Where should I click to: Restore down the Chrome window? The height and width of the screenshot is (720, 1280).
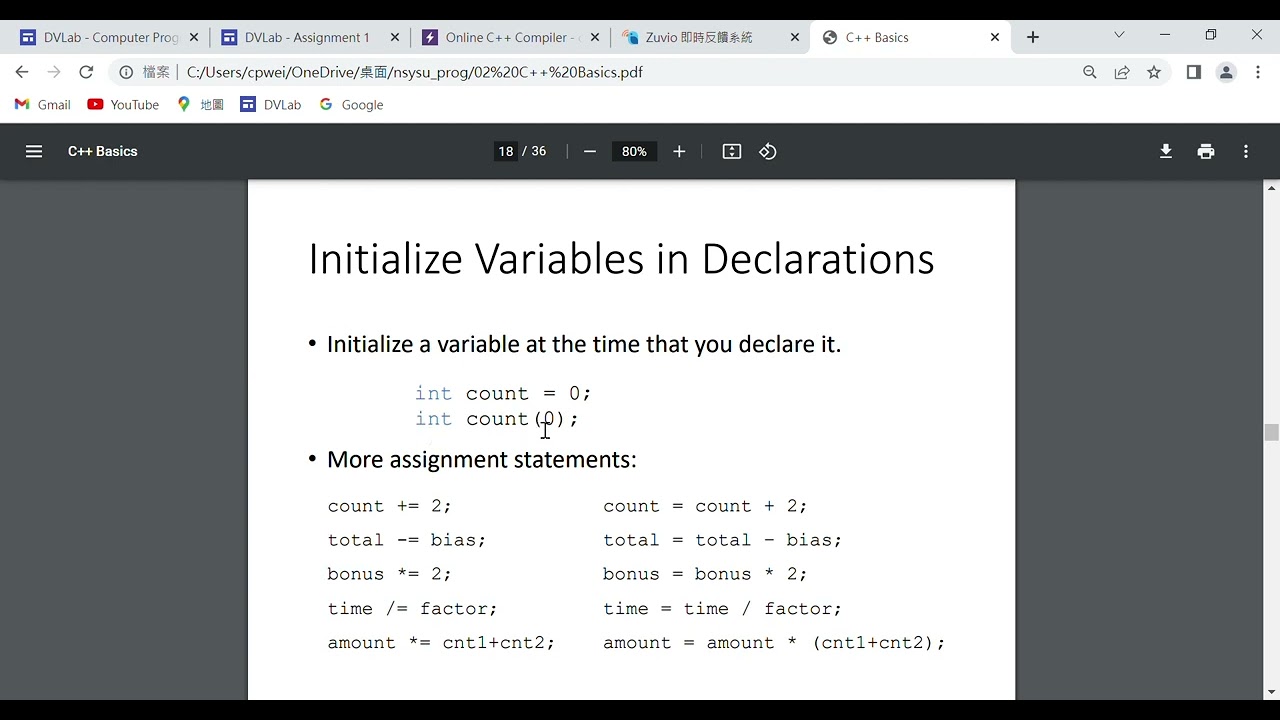(1211, 35)
